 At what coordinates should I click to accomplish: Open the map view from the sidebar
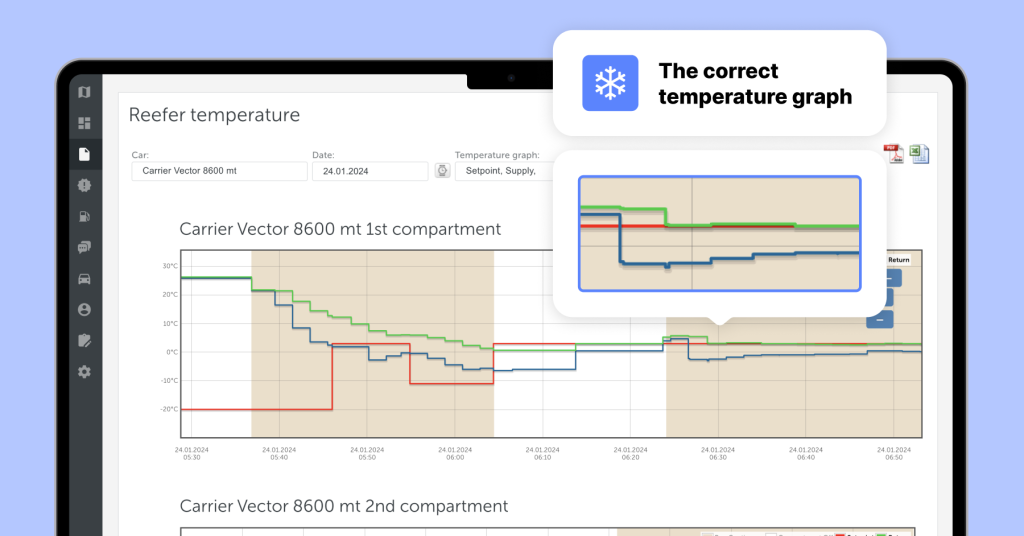[84, 92]
